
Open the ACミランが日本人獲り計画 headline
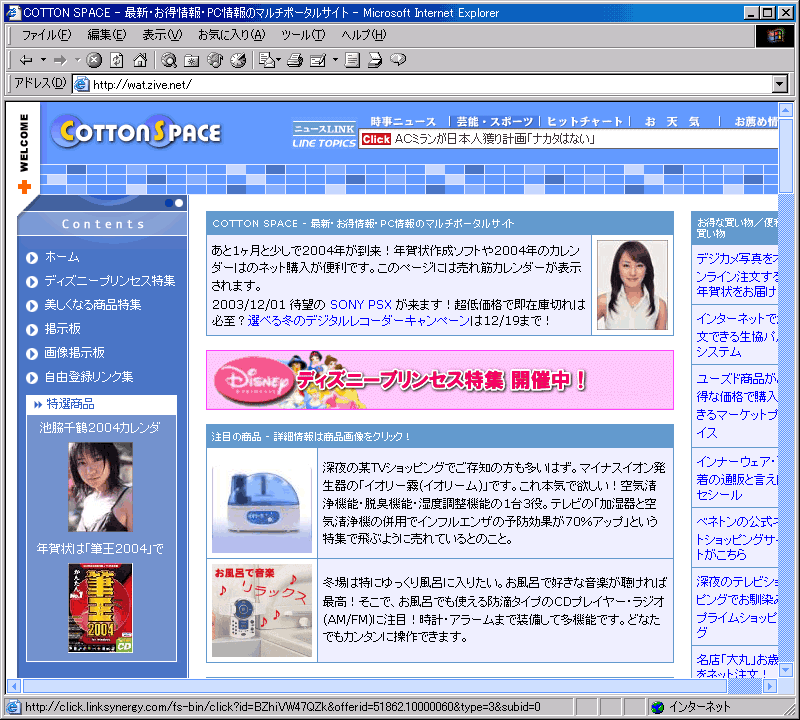(494, 139)
